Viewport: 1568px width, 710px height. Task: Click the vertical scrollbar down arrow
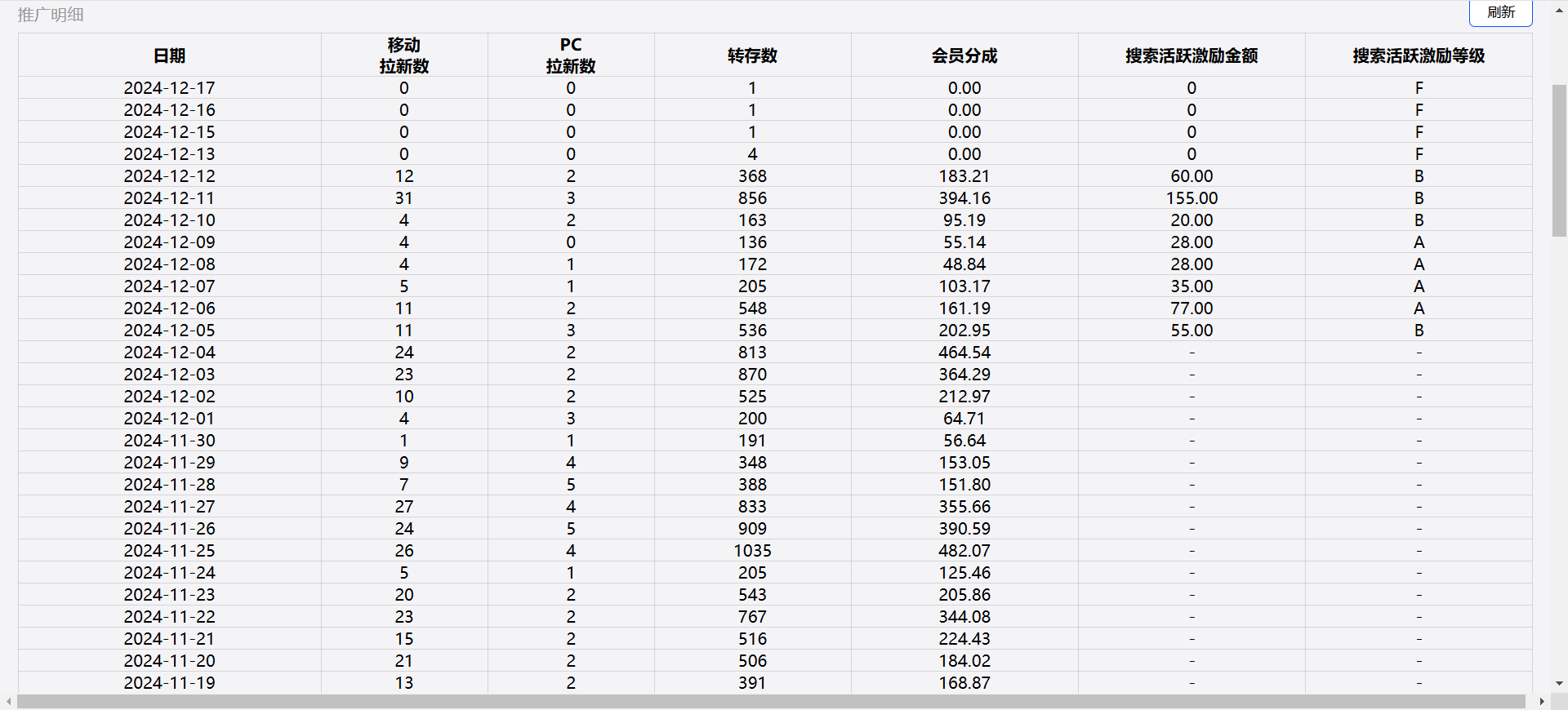point(1559,683)
